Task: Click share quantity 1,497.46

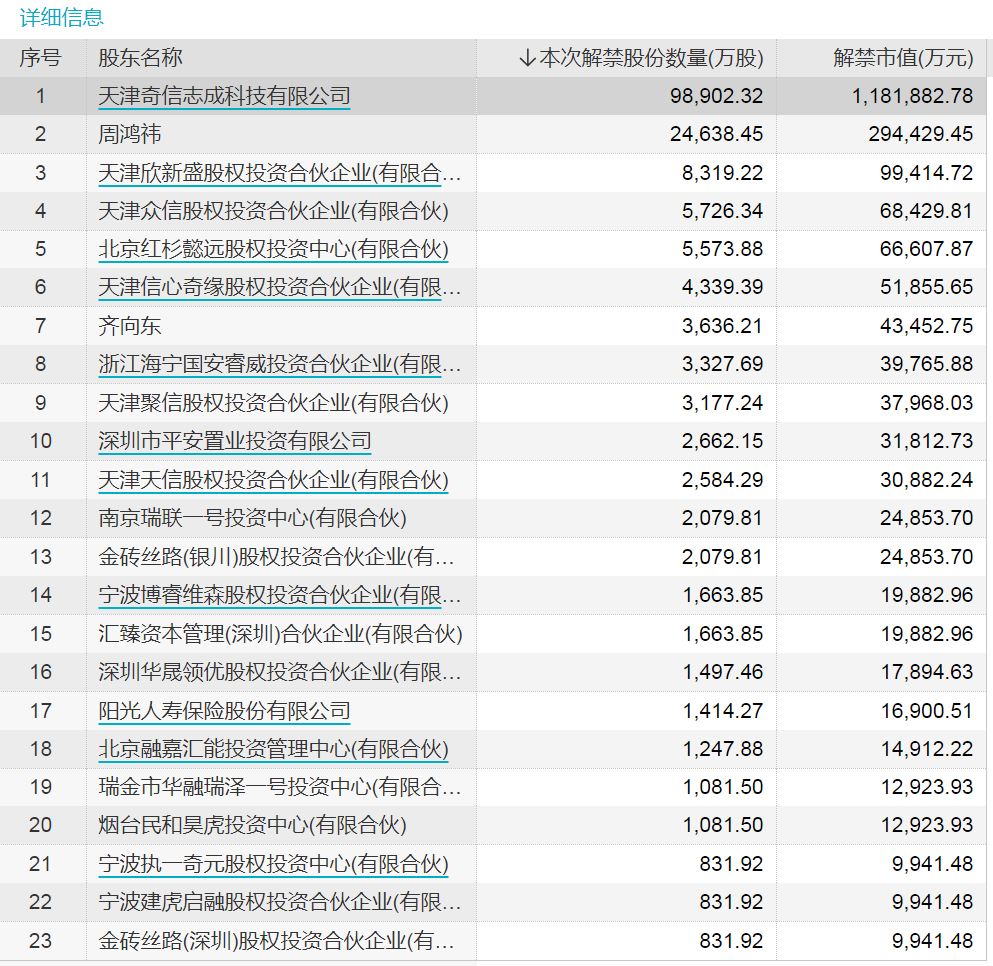Action: pyautogui.click(x=723, y=671)
